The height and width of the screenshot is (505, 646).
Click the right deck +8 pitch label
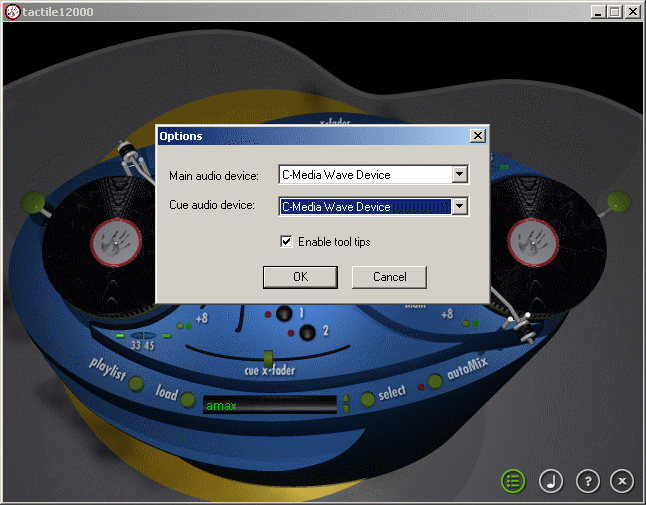click(x=447, y=314)
